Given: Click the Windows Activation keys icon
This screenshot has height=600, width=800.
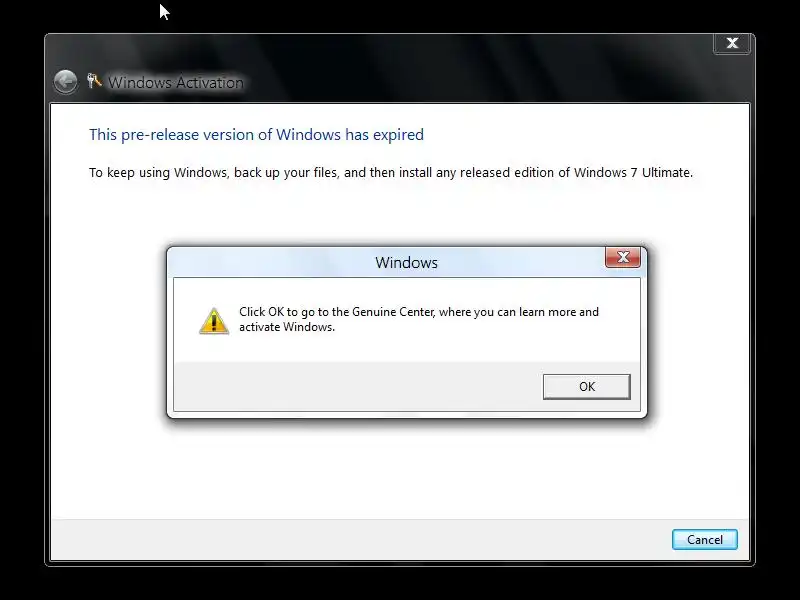Looking at the screenshot, I should coord(94,81).
